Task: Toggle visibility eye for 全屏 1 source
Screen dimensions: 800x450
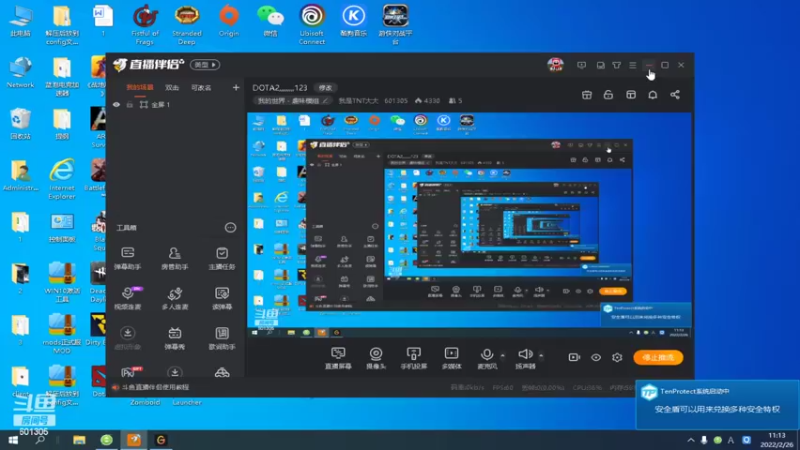Action: pos(116,105)
